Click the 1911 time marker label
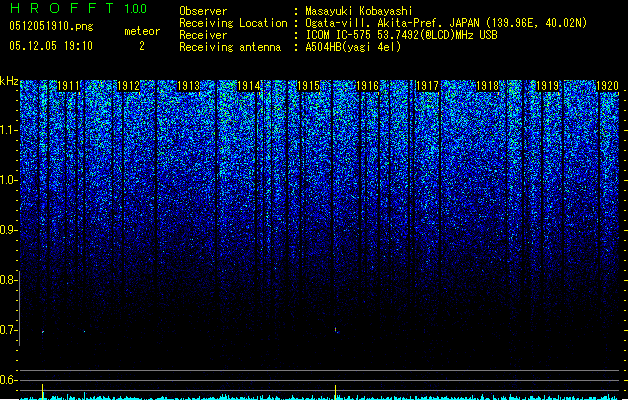 [69, 86]
